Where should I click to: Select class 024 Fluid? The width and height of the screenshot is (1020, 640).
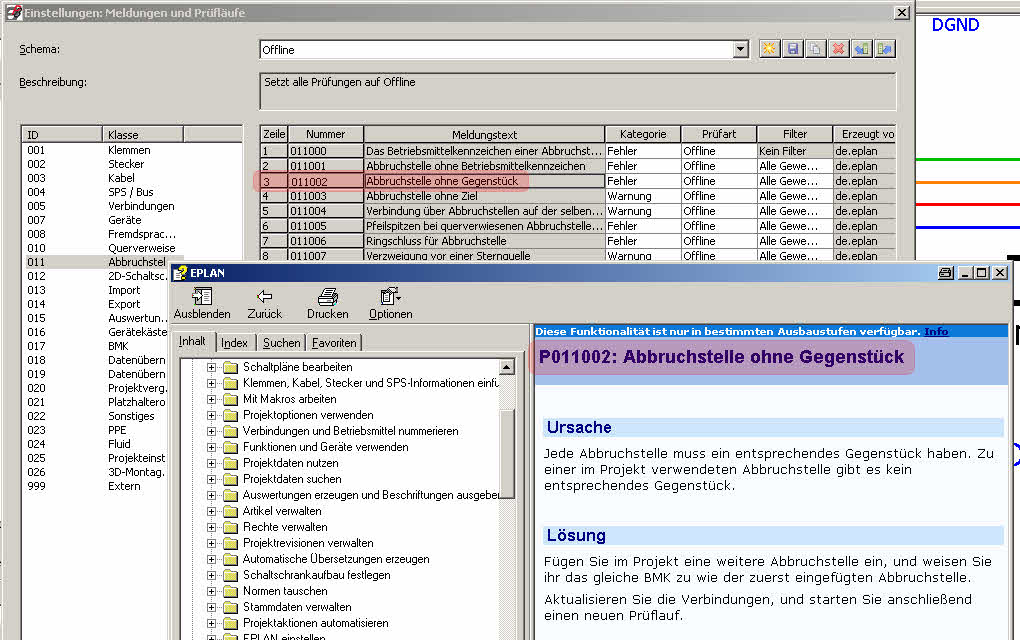pyautogui.click(x=96, y=444)
